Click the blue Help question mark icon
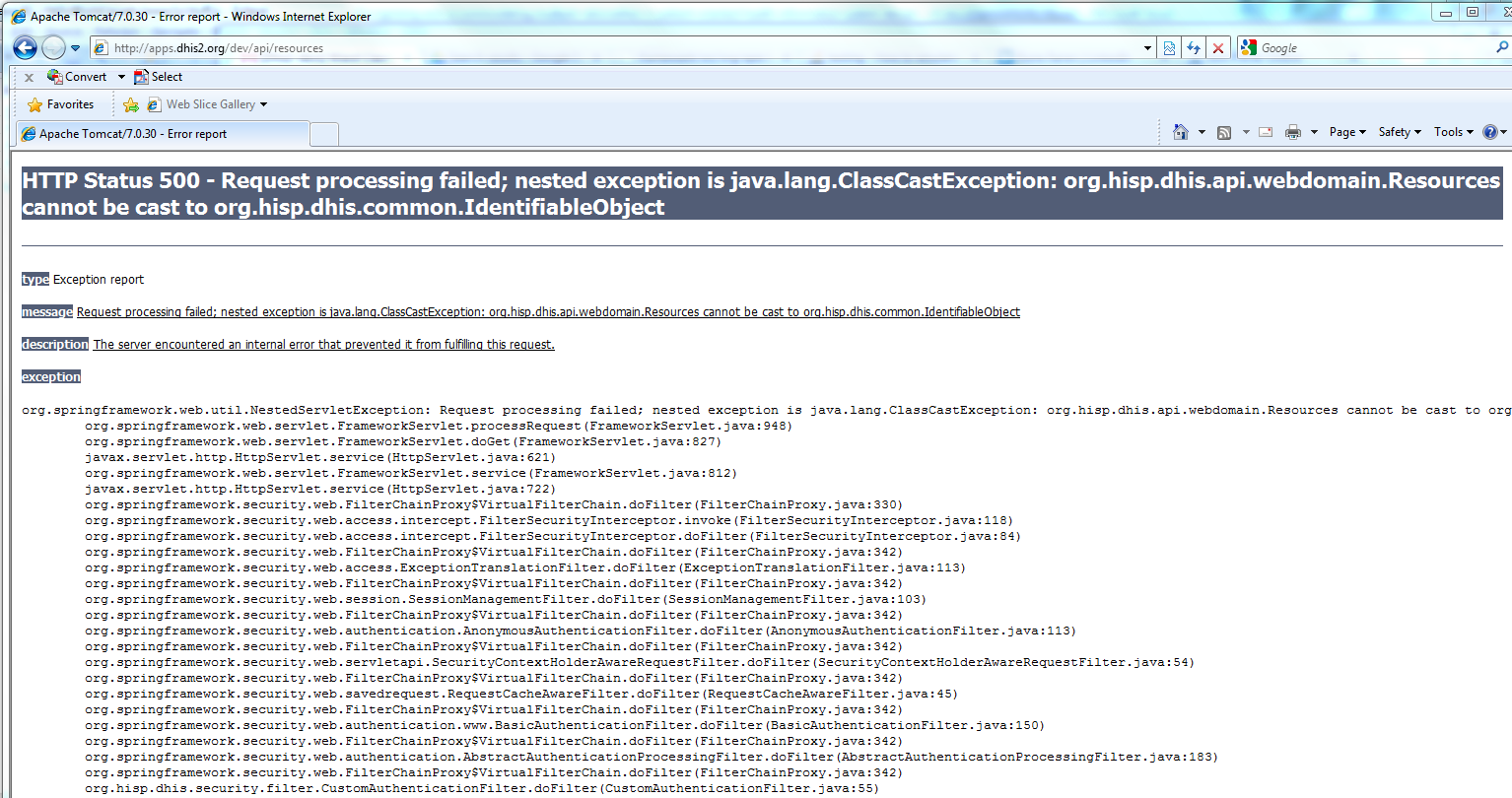Viewport: 1512px width, 798px height. pyautogui.click(x=1489, y=132)
